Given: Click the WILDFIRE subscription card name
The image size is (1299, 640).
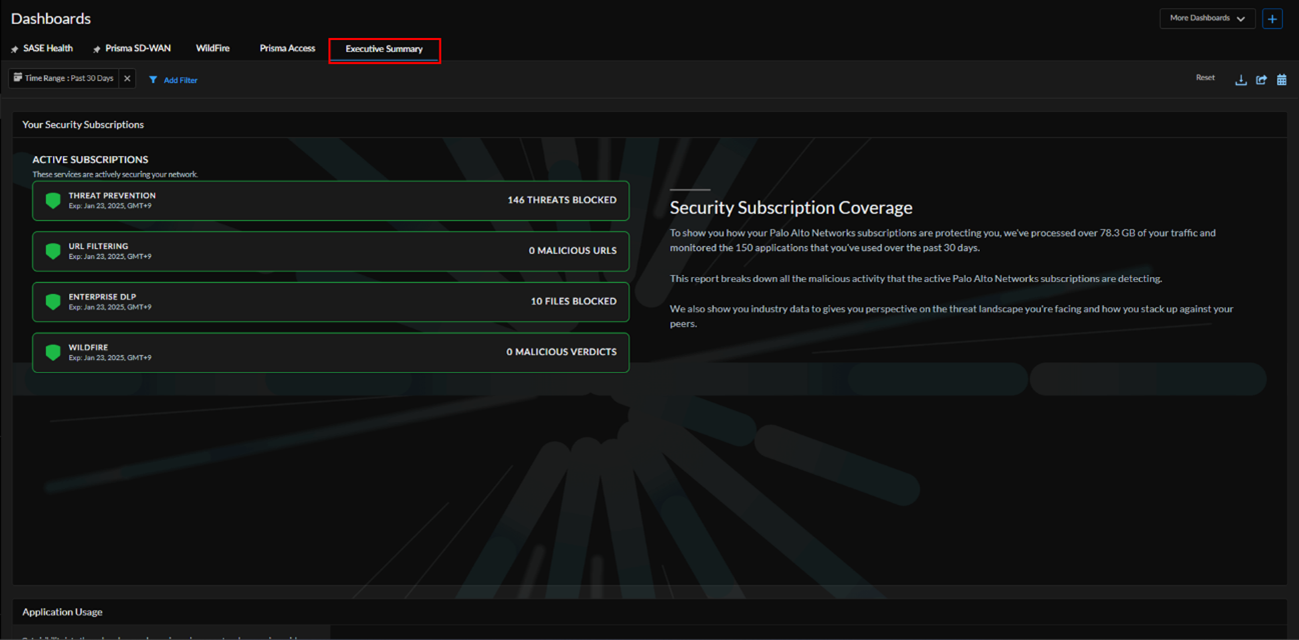Looking at the screenshot, I should click(88, 348).
